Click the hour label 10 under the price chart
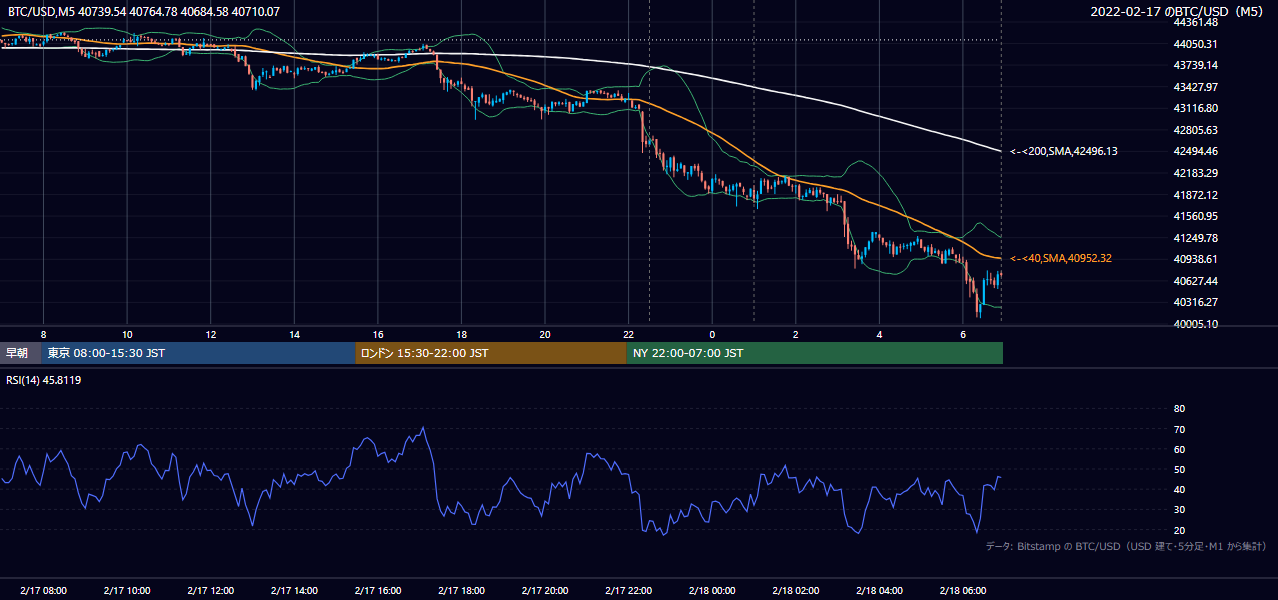 click(127, 334)
